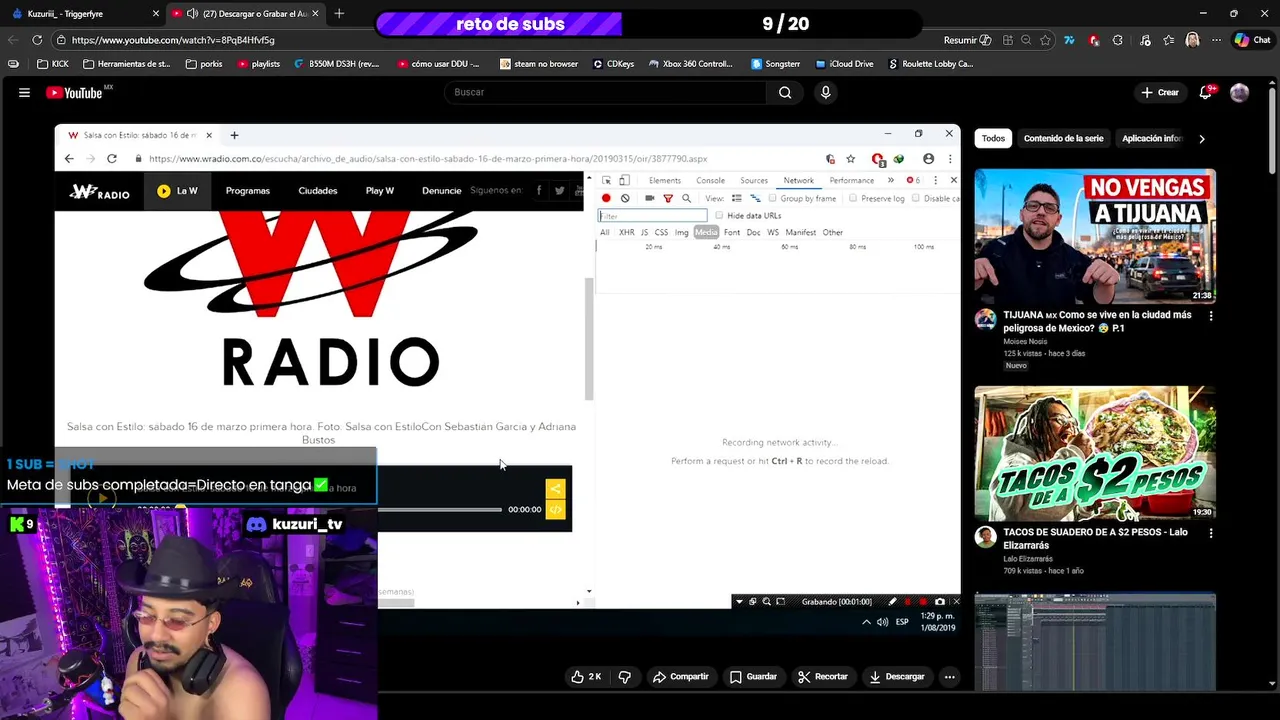1280x720 pixels.
Task: Switch to the Sources DevTools tab
Action: 754,180
